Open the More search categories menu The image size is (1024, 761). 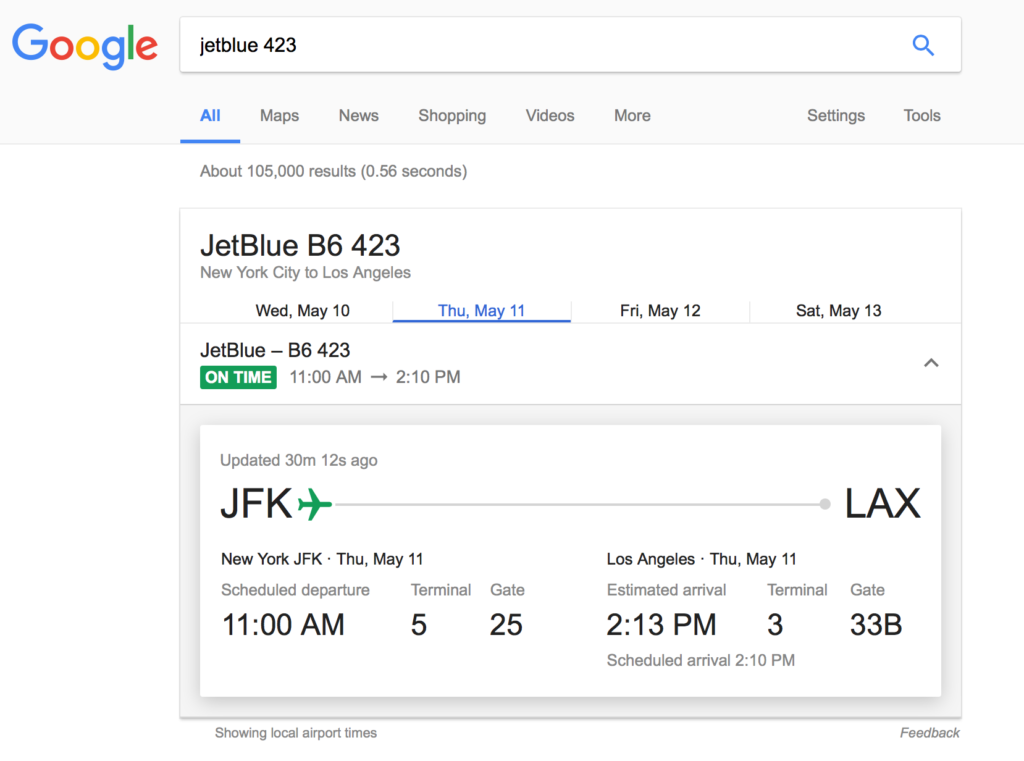tap(632, 116)
